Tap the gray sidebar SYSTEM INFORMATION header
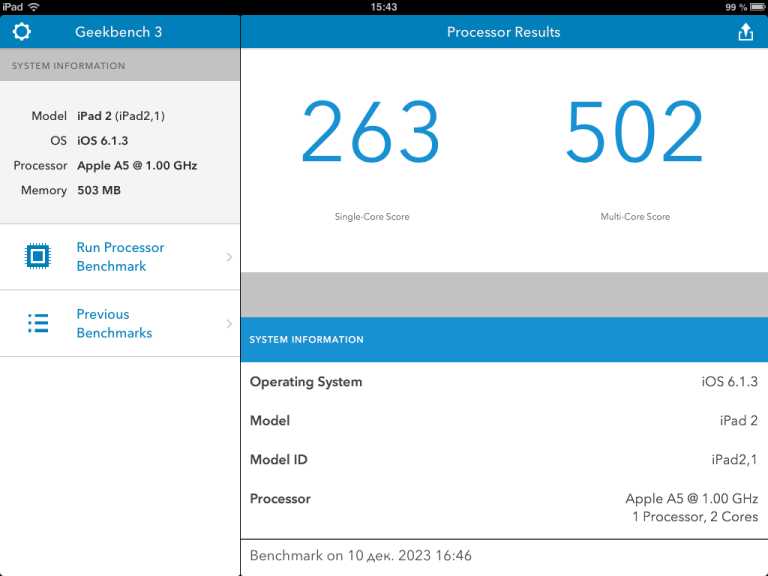The image size is (768, 576). pos(120,65)
